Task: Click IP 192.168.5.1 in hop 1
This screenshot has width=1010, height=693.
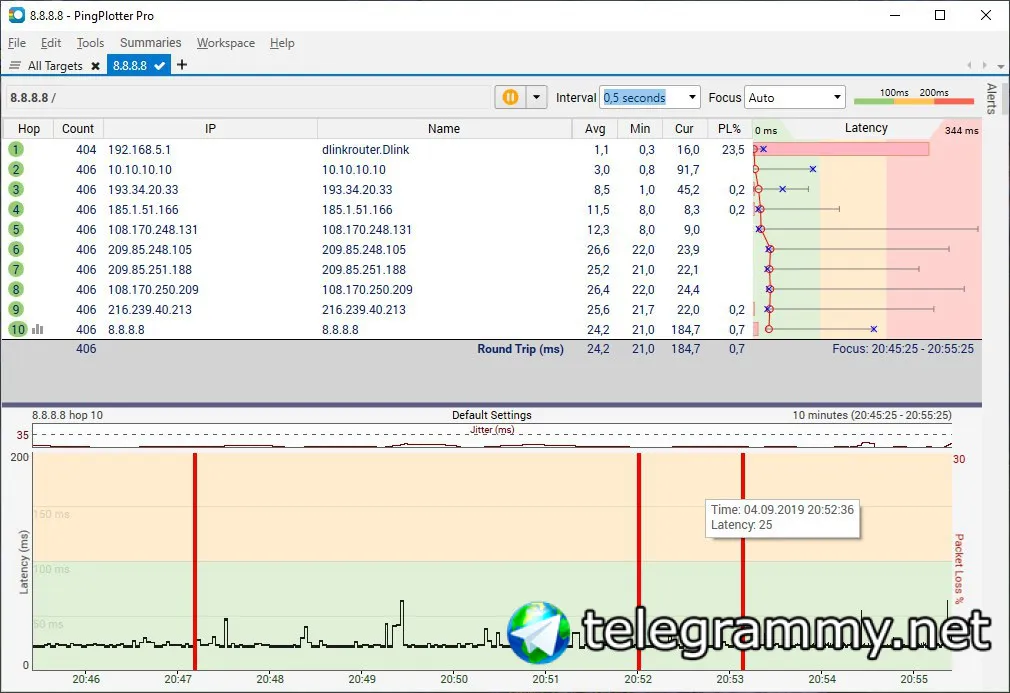Action: [x=140, y=149]
